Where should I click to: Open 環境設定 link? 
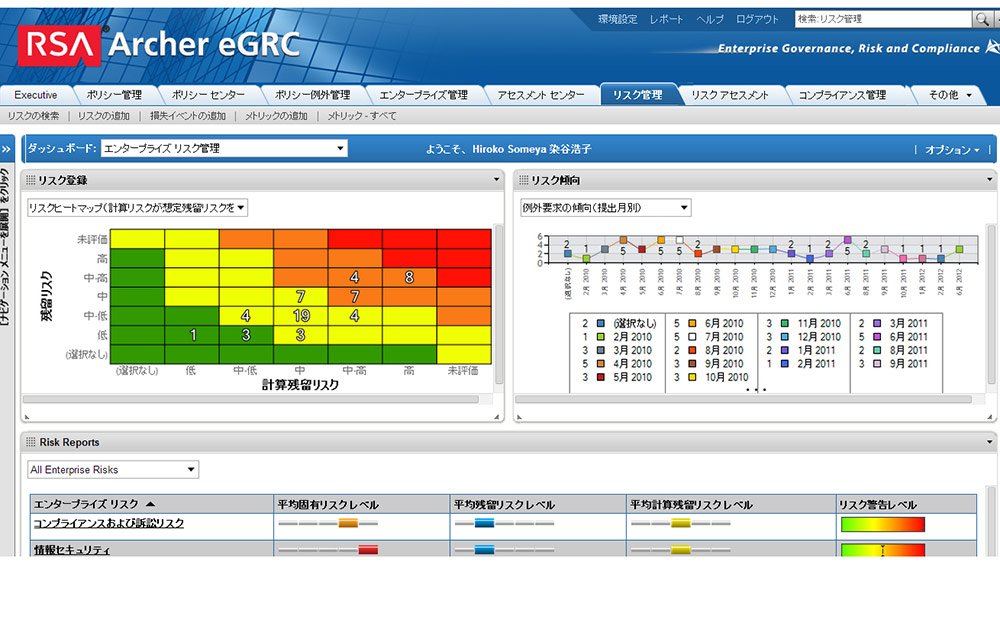[x=618, y=19]
